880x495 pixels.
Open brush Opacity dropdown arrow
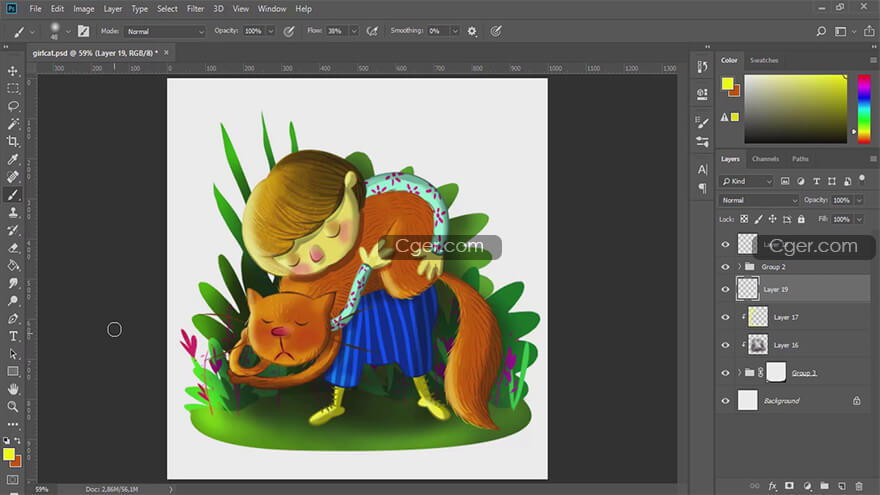coord(271,31)
